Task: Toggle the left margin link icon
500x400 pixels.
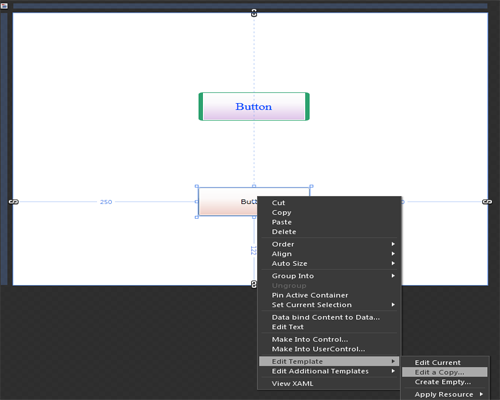Action: pyautogui.click(x=14, y=202)
